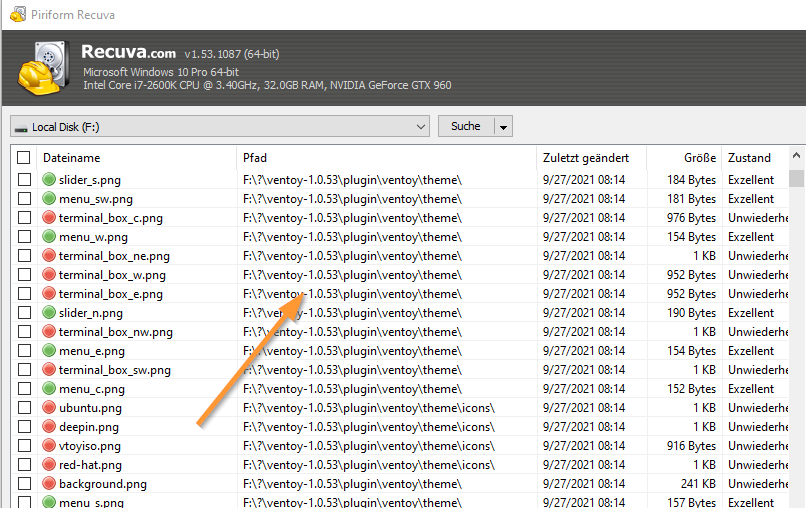Check the box for terminal_box_ne.png
806x508 pixels.
[x=24, y=256]
